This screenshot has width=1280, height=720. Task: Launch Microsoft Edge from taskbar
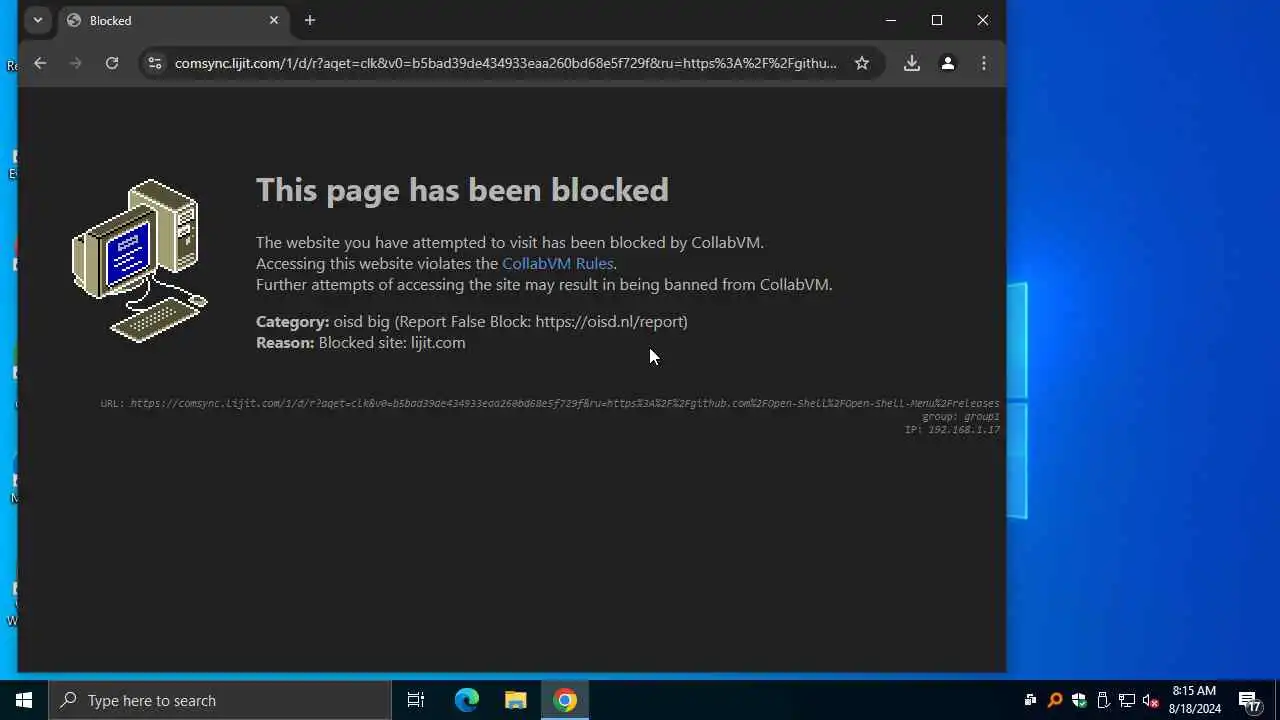click(466, 700)
